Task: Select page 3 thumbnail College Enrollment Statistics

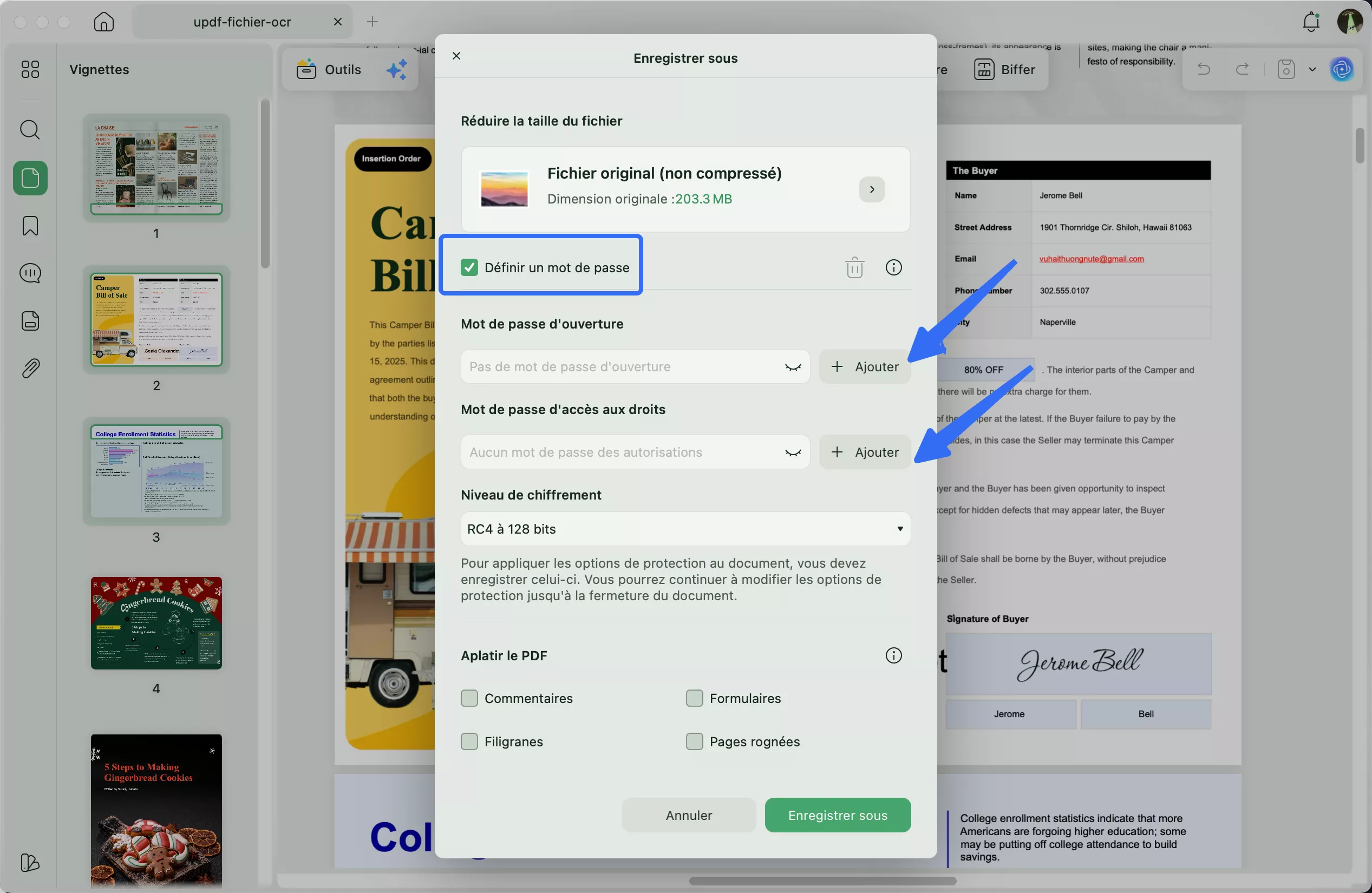Action: coord(156,471)
